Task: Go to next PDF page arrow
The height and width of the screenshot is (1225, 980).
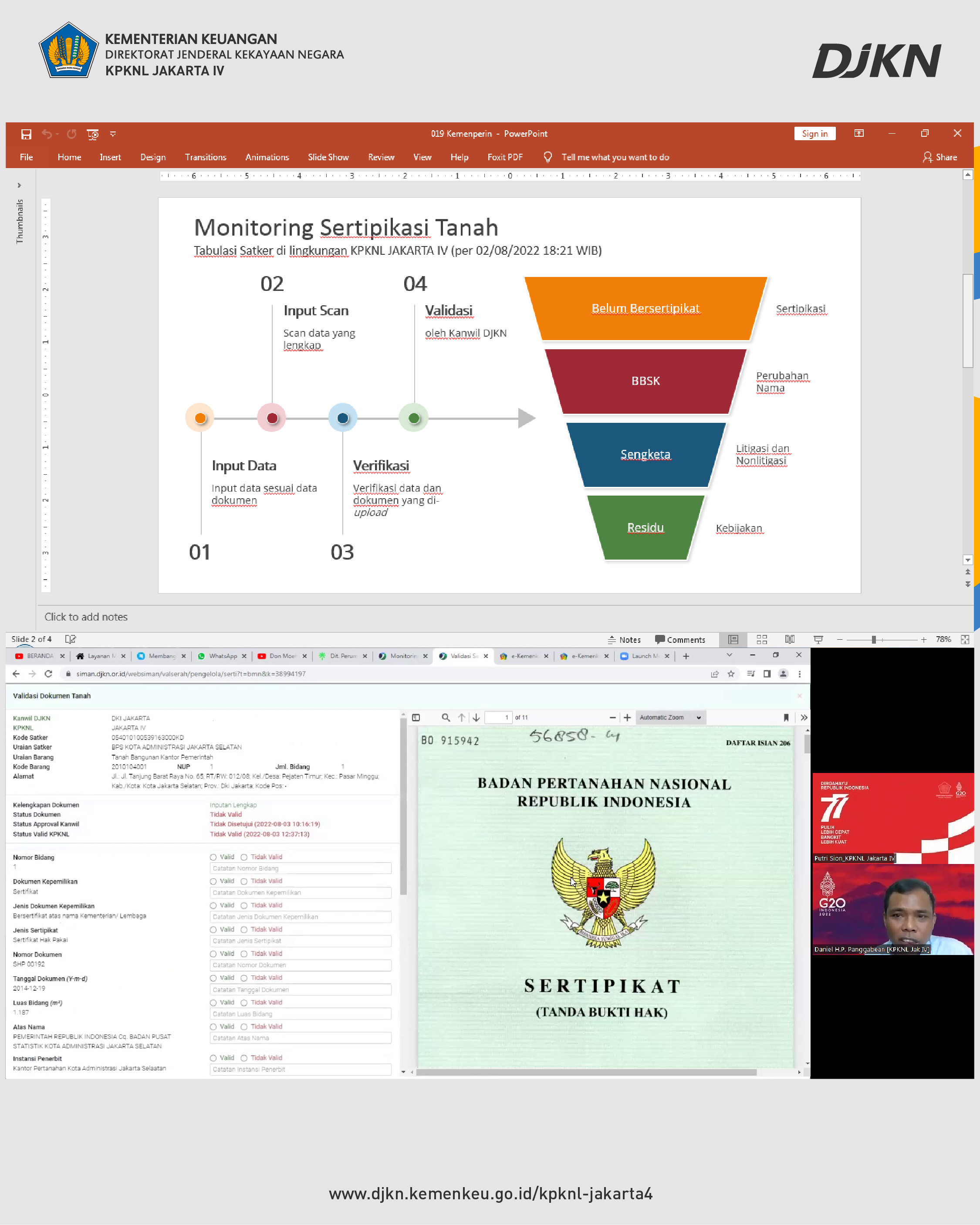Action: click(476, 718)
